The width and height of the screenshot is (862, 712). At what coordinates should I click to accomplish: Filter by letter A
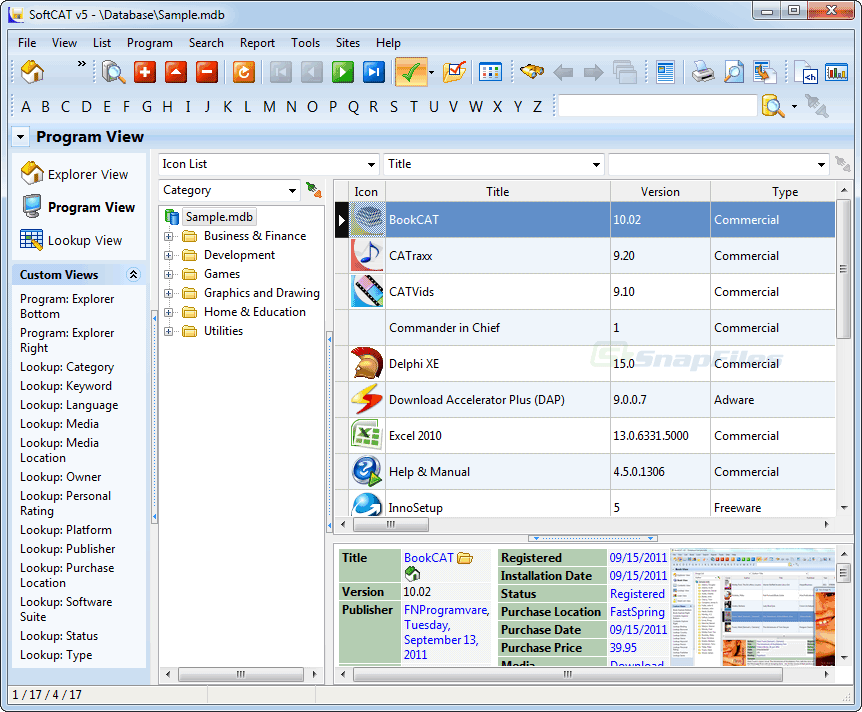pos(25,107)
